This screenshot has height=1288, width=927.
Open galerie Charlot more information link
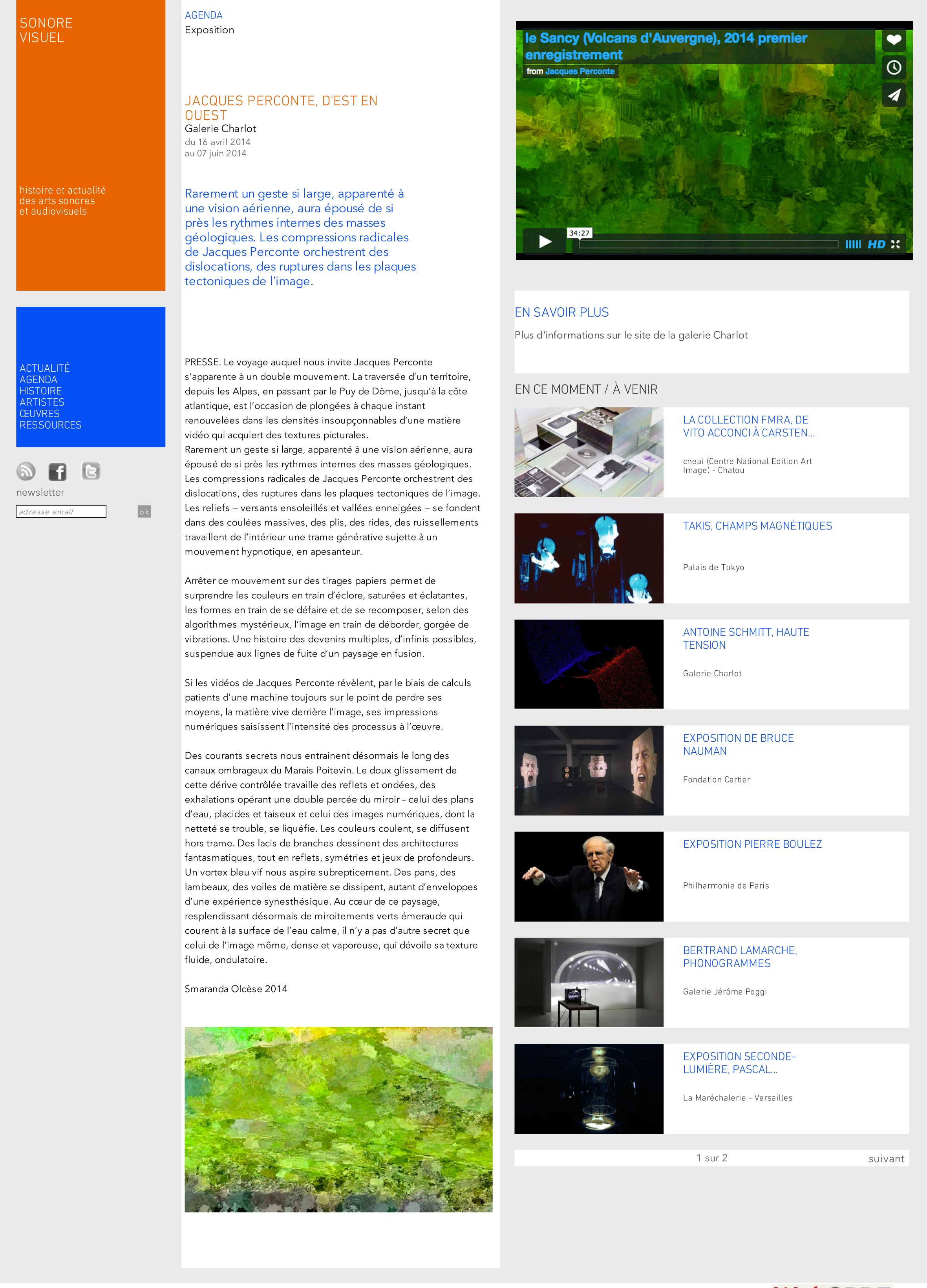pos(631,335)
